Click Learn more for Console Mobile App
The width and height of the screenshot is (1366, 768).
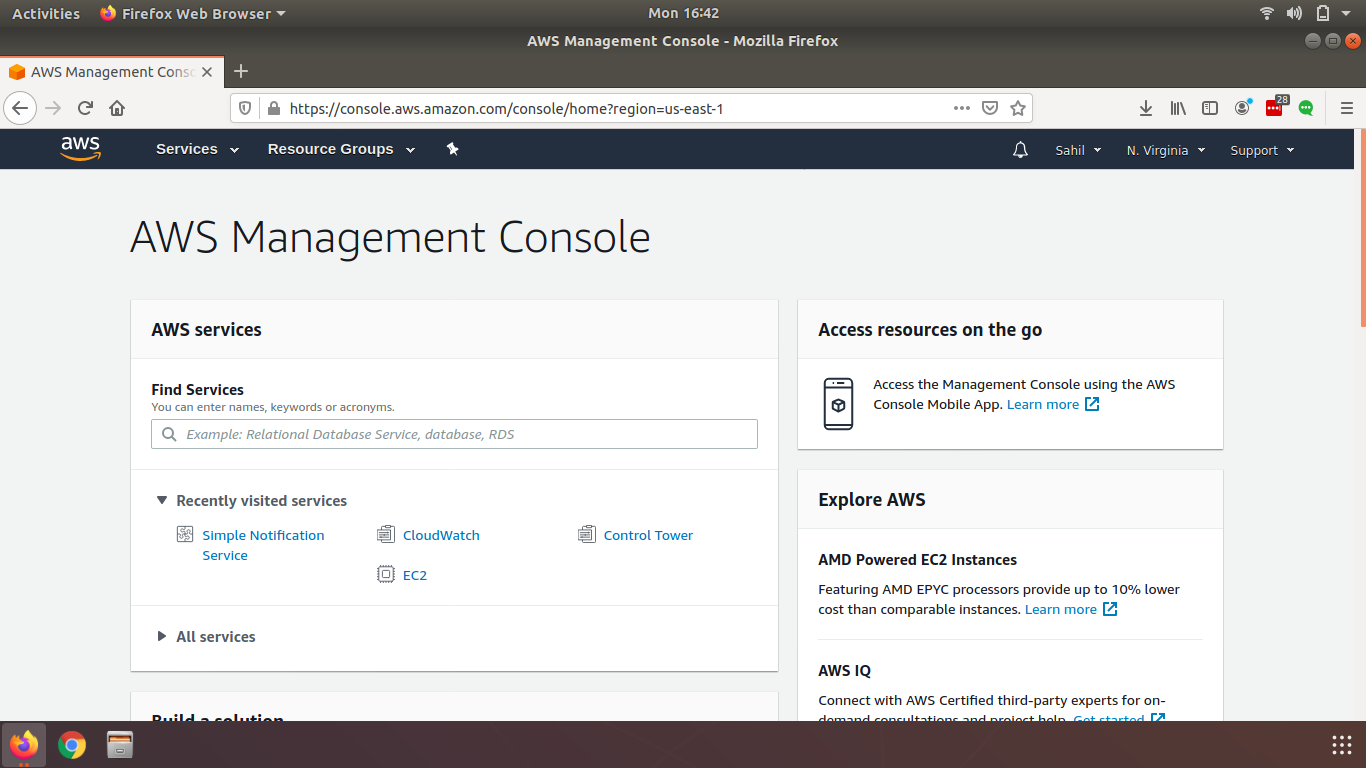coord(1053,404)
